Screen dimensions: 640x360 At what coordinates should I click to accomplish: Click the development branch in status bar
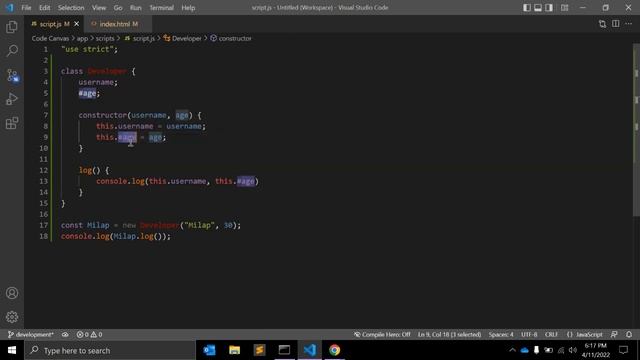pyautogui.click(x=31, y=334)
